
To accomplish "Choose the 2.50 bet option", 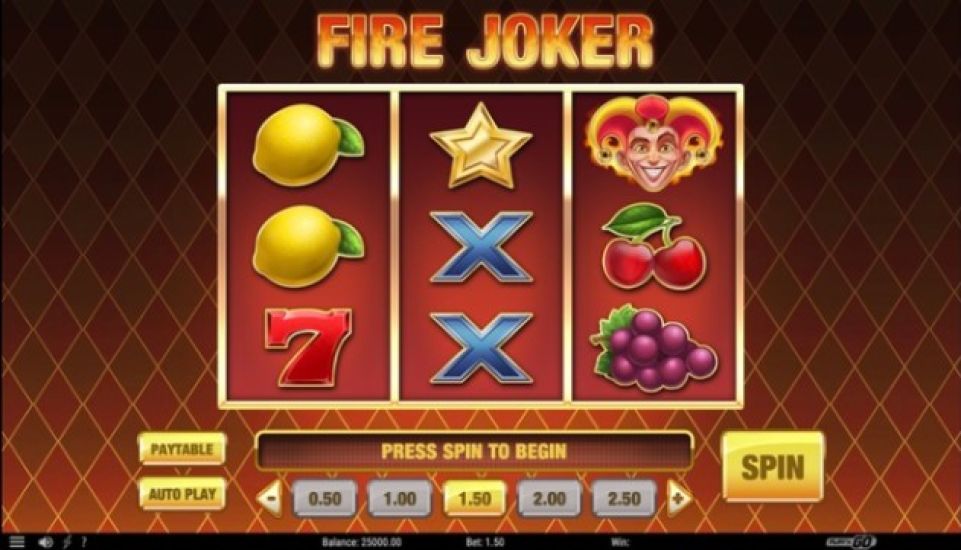I will coord(624,498).
